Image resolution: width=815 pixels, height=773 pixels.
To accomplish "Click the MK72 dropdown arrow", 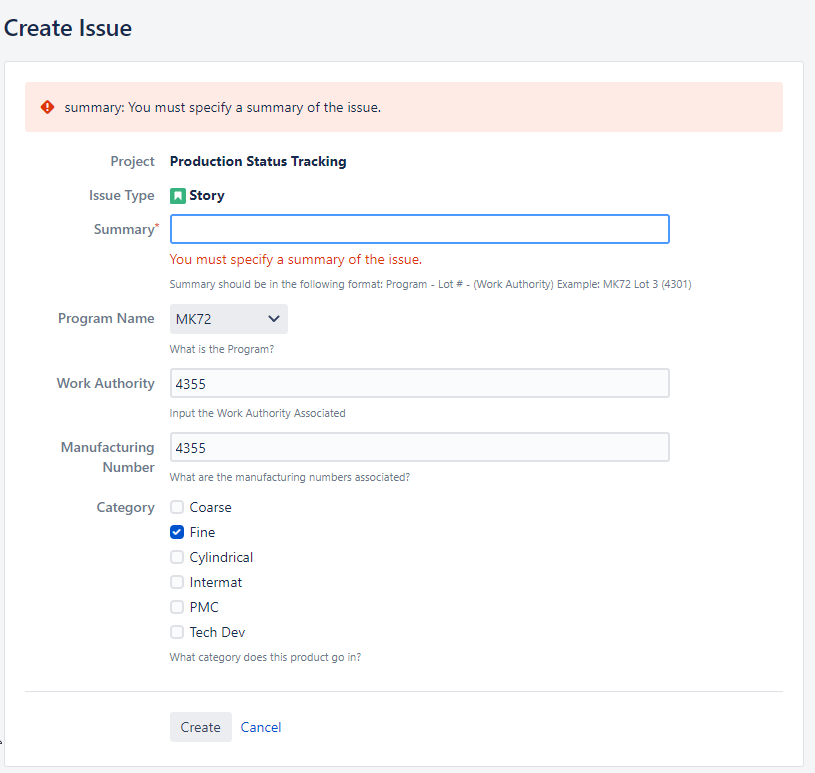I will pyautogui.click(x=274, y=318).
